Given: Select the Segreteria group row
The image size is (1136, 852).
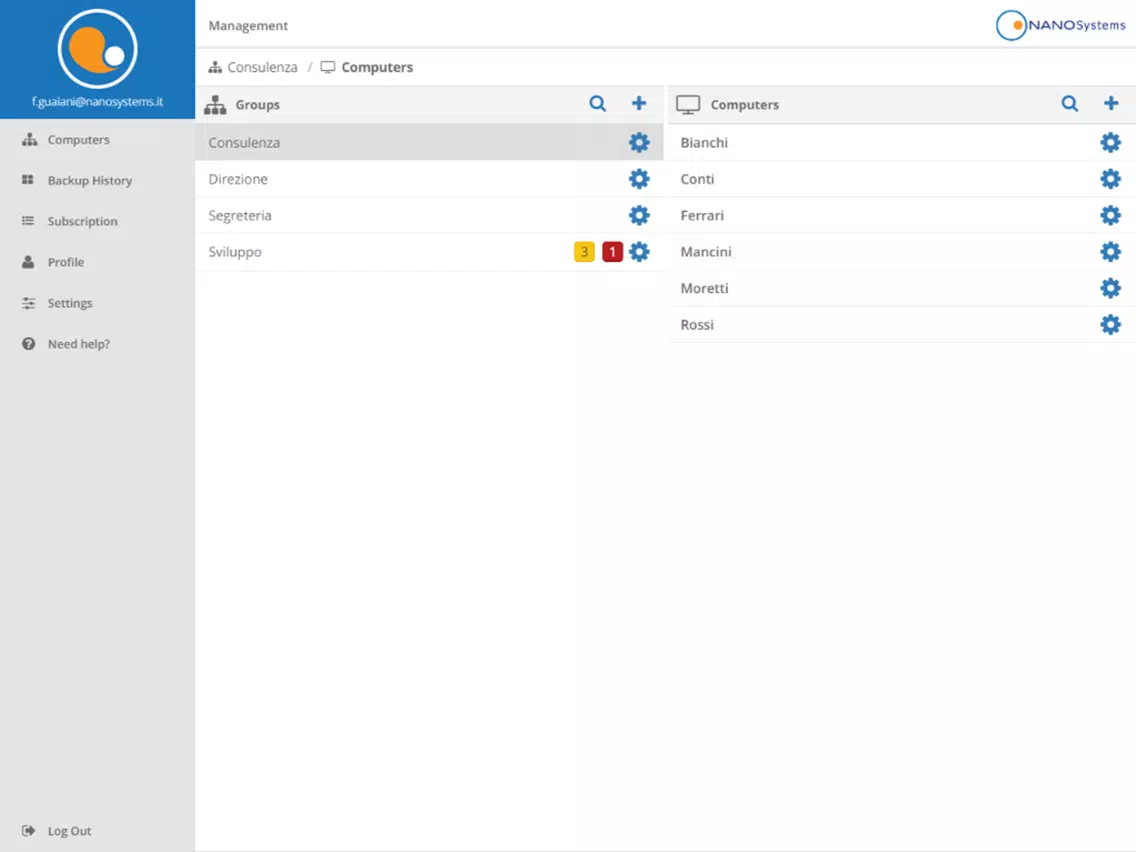Looking at the screenshot, I should coord(429,215).
